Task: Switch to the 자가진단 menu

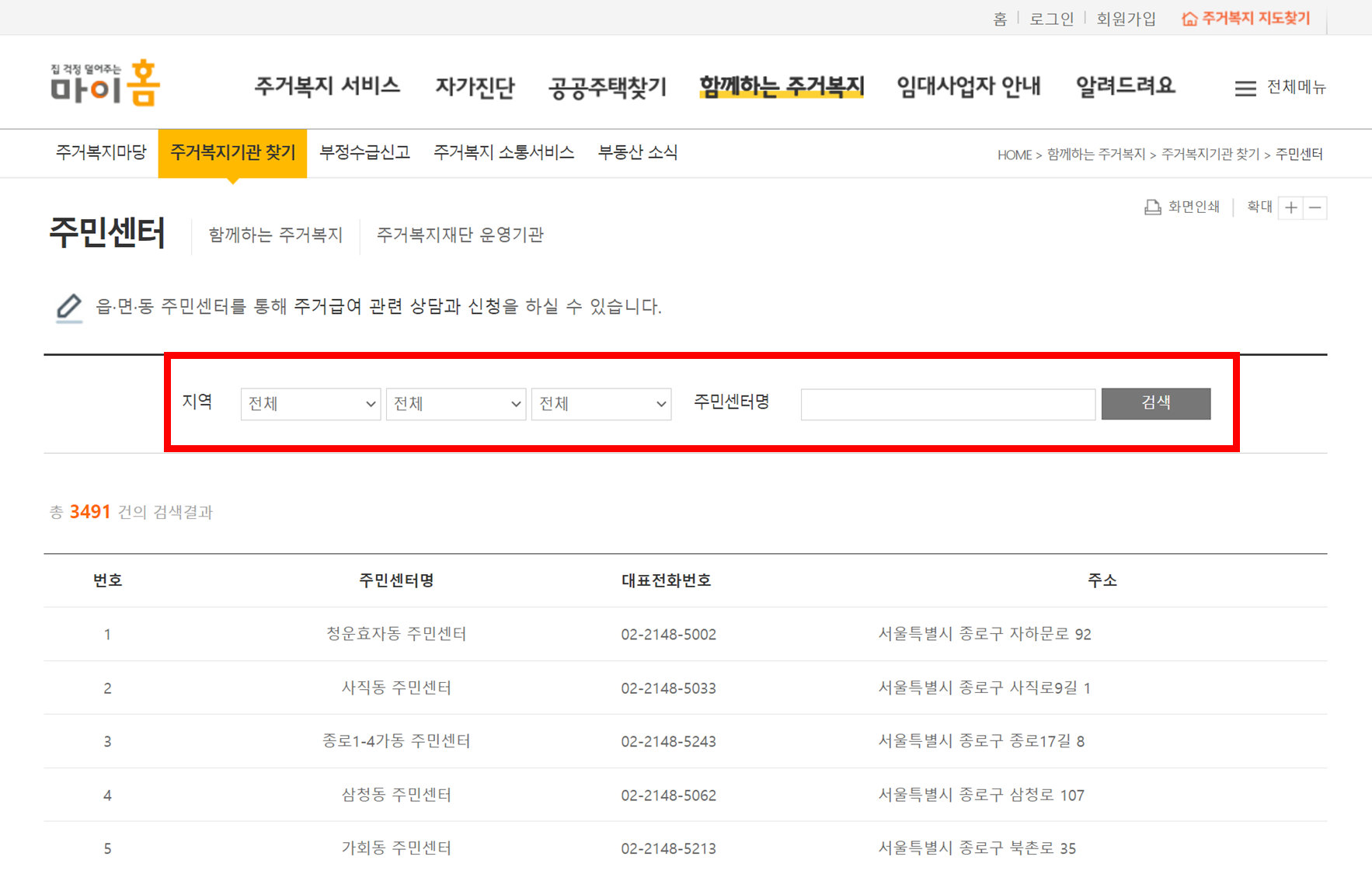Action: pos(475,87)
